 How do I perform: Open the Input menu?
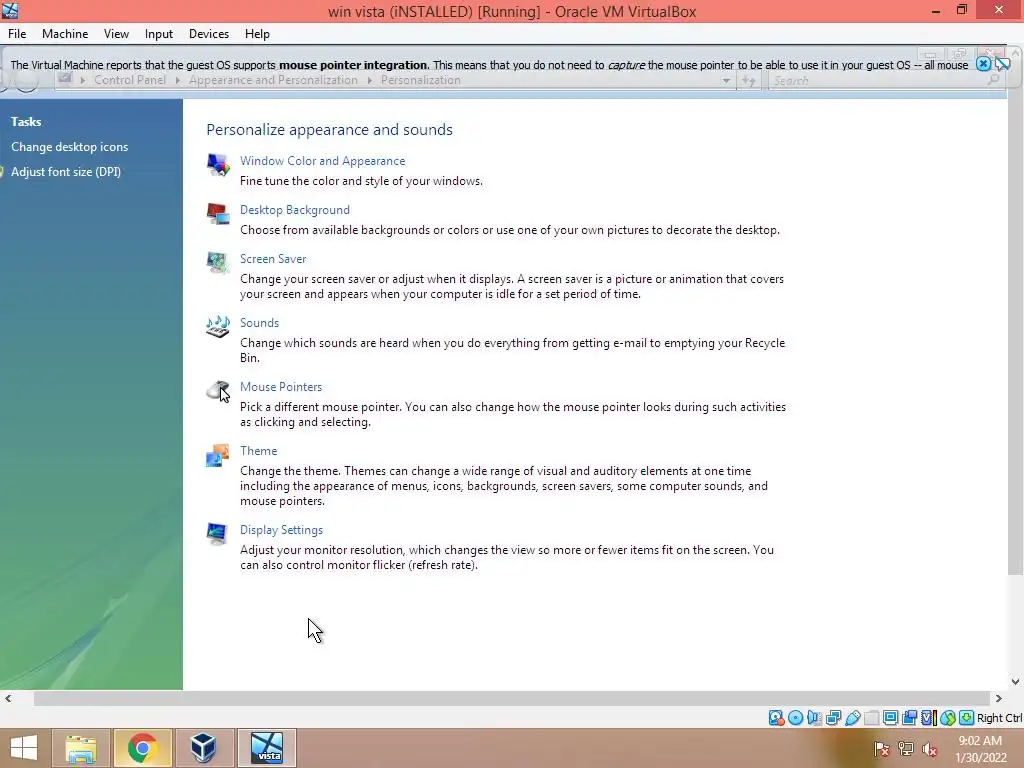159,34
